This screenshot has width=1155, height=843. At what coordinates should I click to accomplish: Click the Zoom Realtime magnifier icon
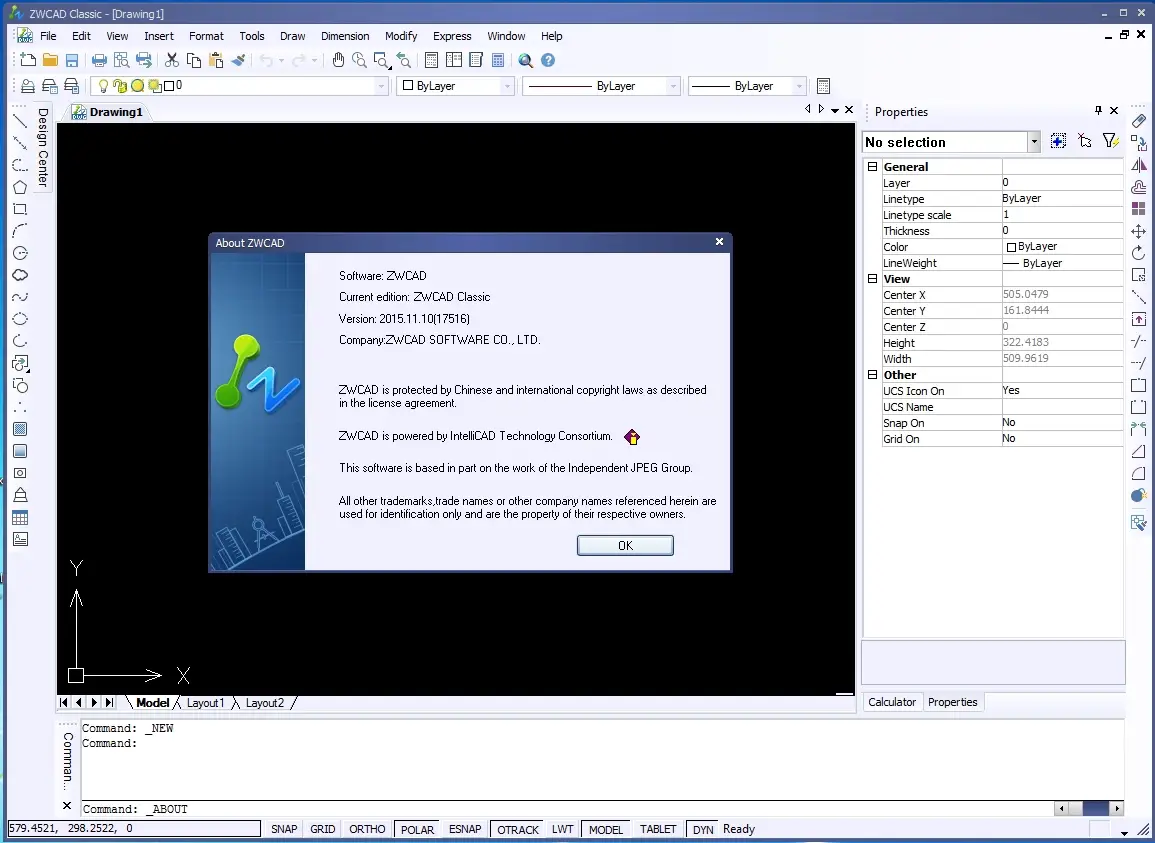click(359, 60)
